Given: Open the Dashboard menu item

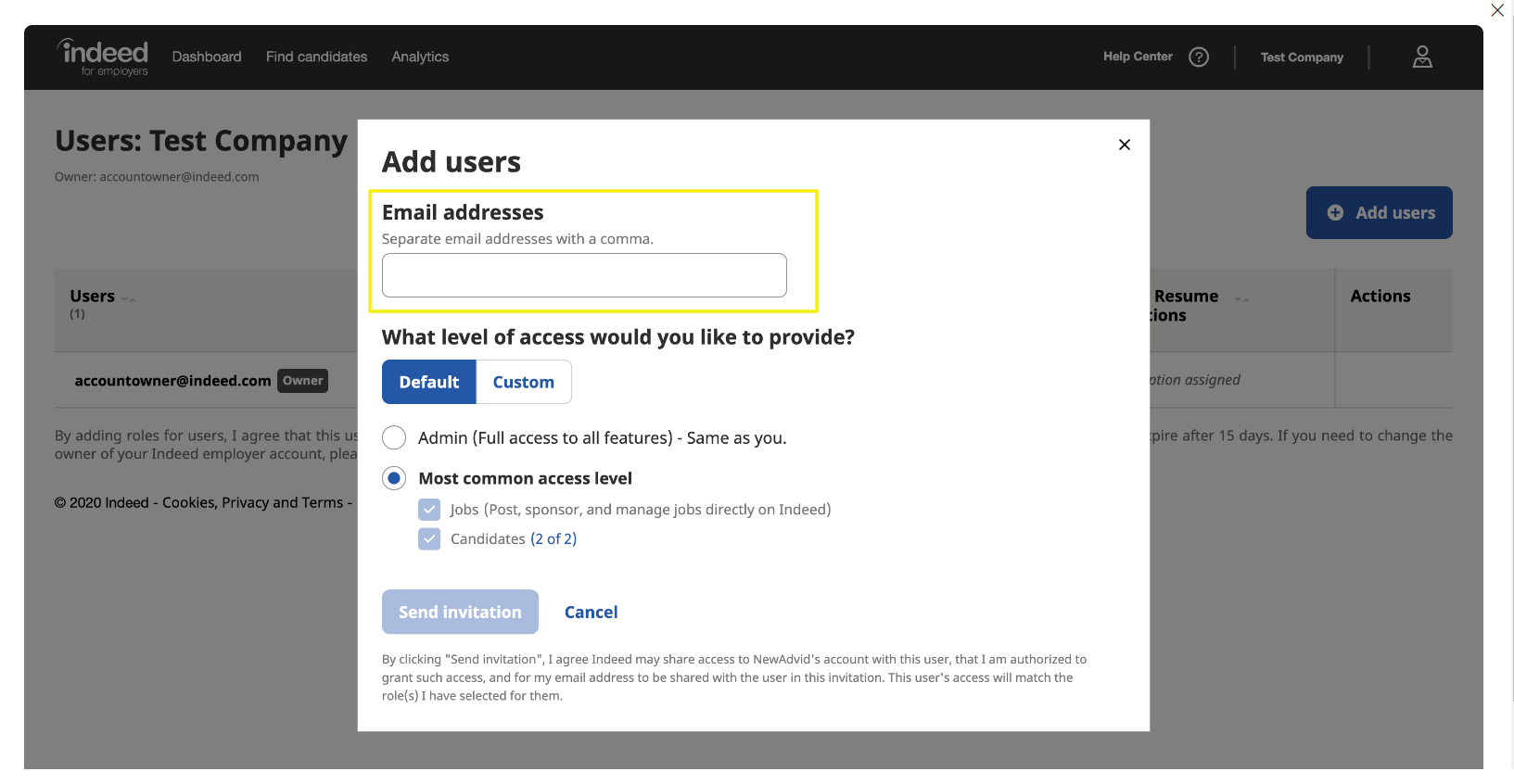Looking at the screenshot, I should click(x=207, y=57).
